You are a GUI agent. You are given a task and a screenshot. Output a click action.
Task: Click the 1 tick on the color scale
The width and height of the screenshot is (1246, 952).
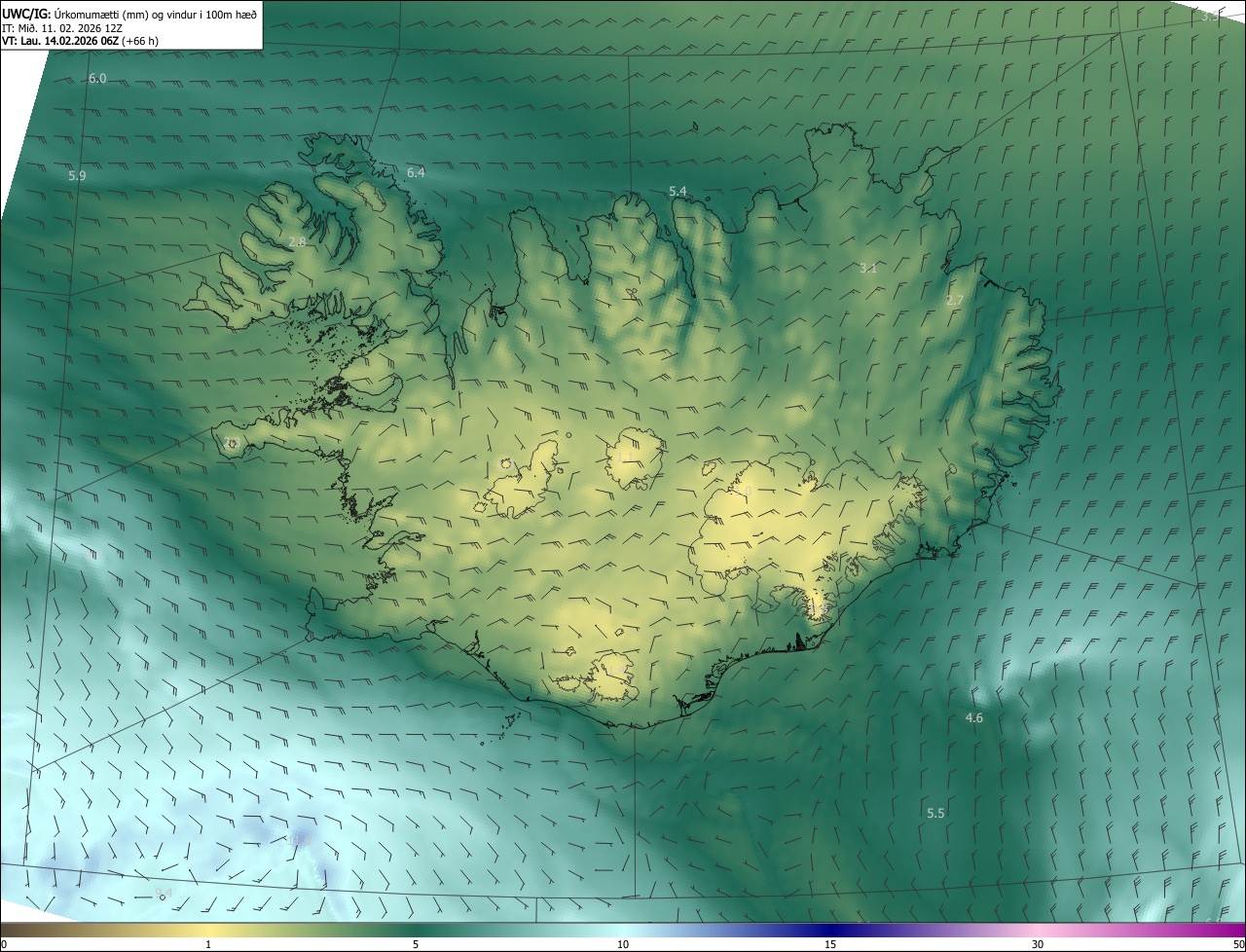tap(208, 944)
